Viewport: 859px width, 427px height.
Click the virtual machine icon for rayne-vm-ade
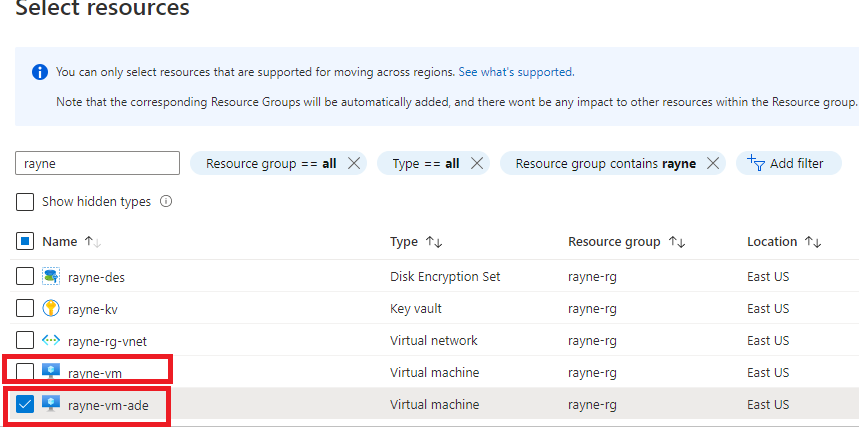51,405
